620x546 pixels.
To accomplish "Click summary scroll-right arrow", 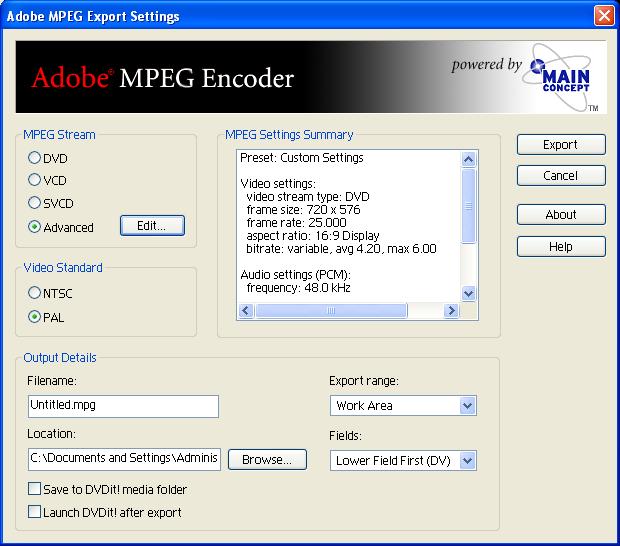I will point(451,310).
